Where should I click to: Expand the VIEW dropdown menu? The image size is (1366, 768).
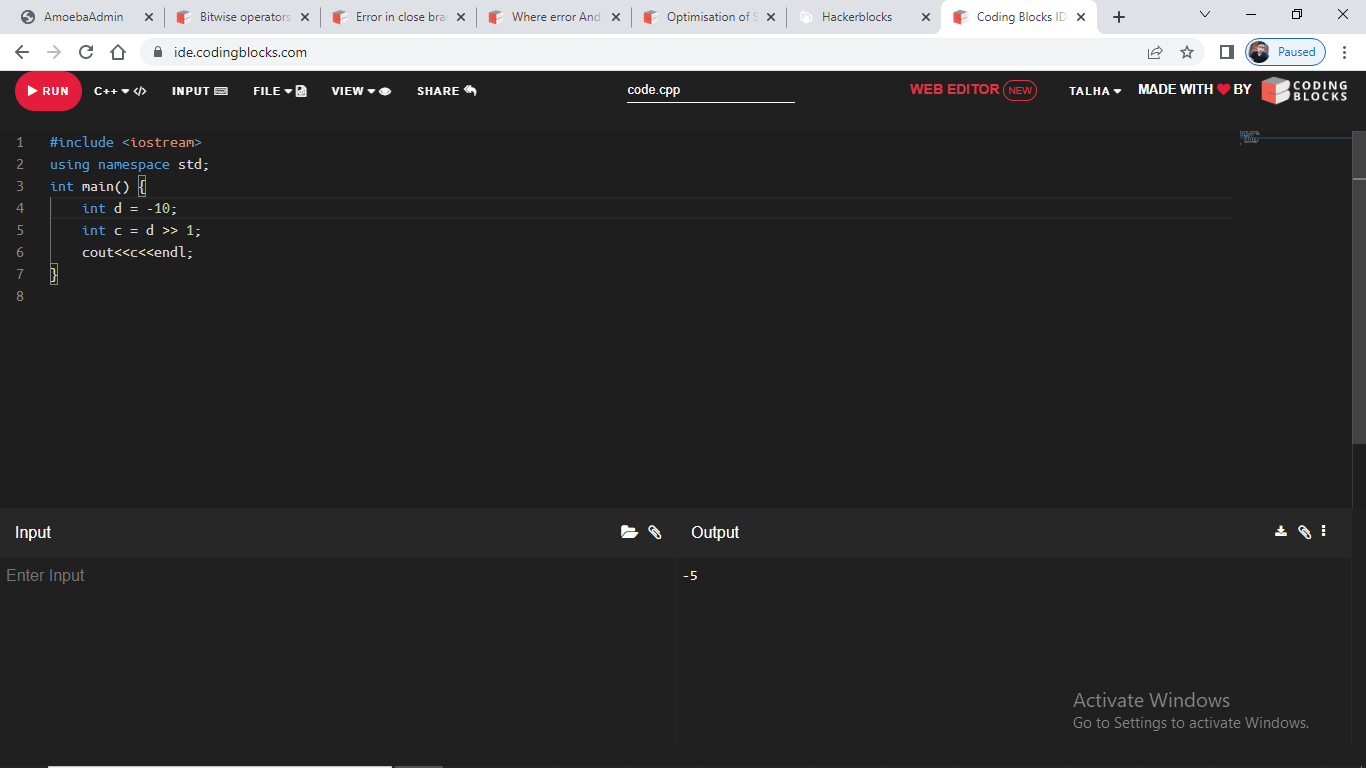tap(361, 91)
